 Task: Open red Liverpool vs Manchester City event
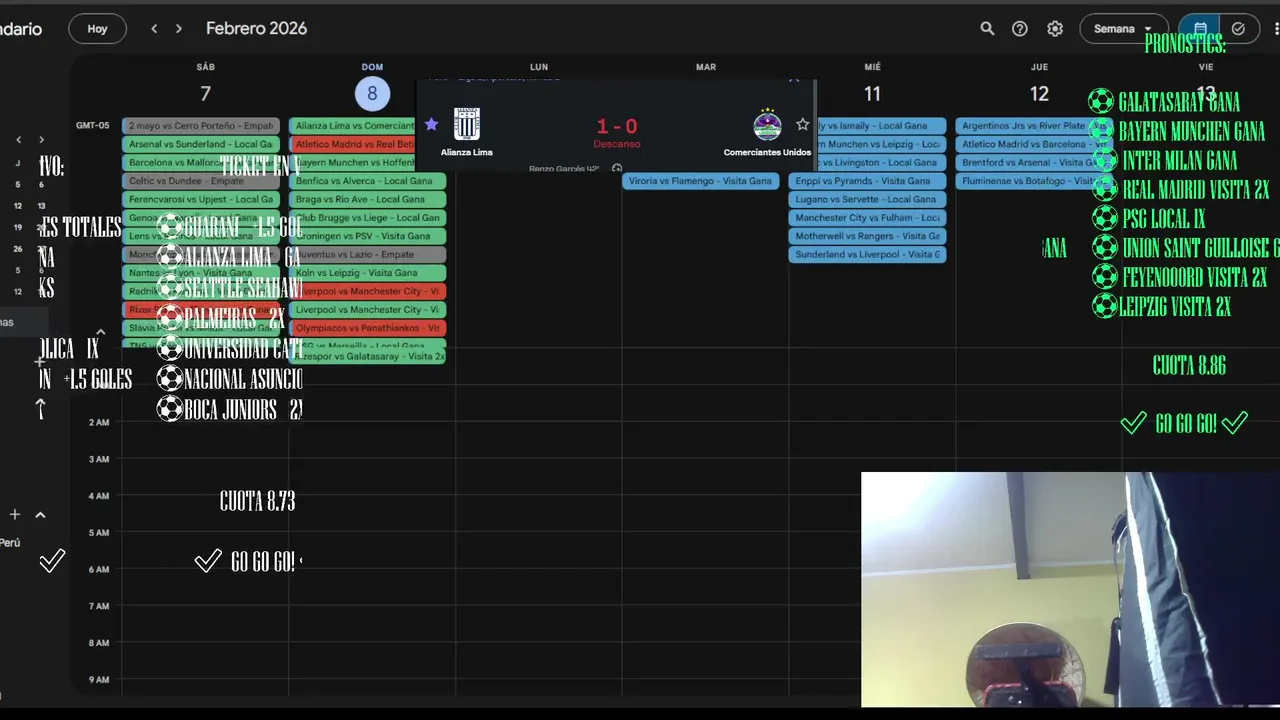pyautogui.click(x=368, y=291)
